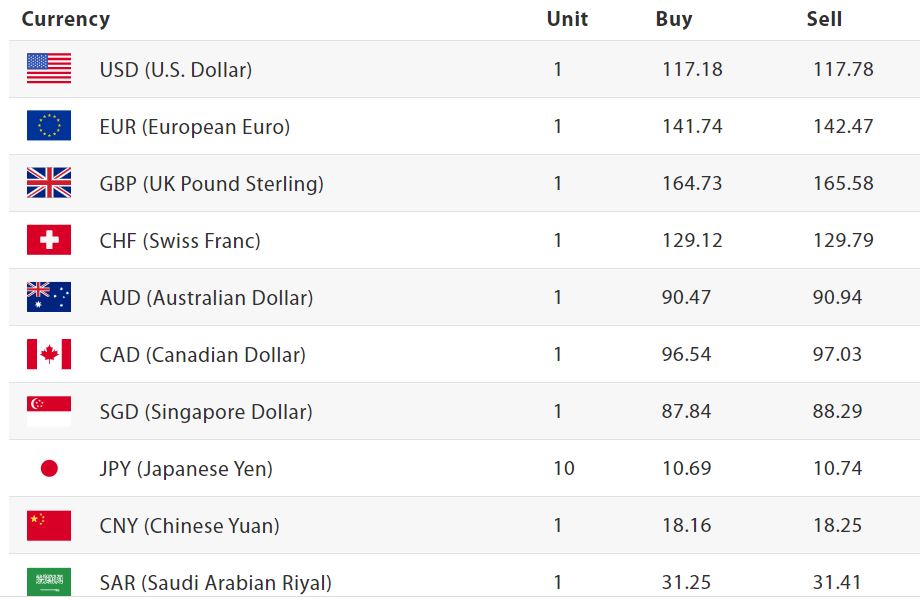Screen dimensions: 920x600
Task: Click the Australian flag icon
Action: point(49,297)
